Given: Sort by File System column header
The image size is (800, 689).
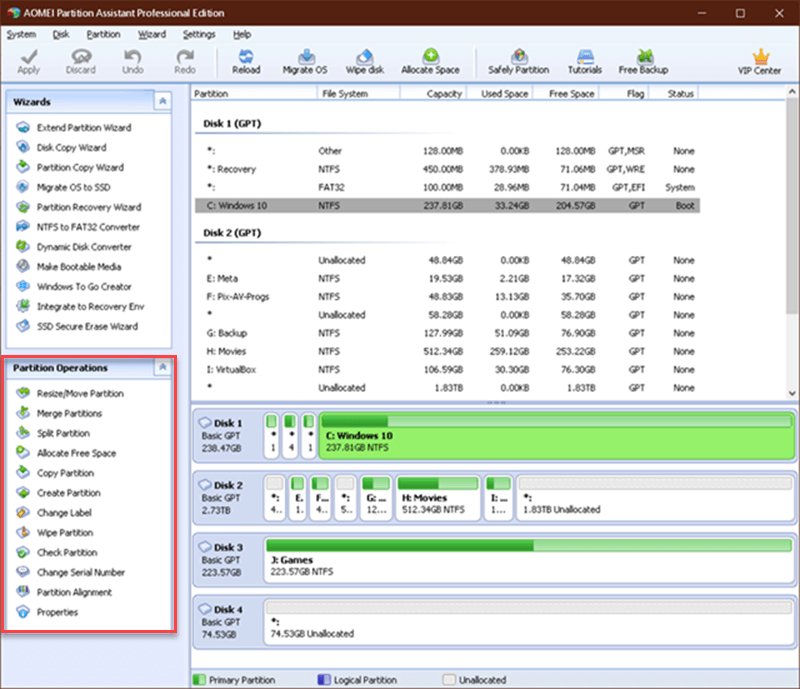Looking at the screenshot, I should tap(358, 93).
